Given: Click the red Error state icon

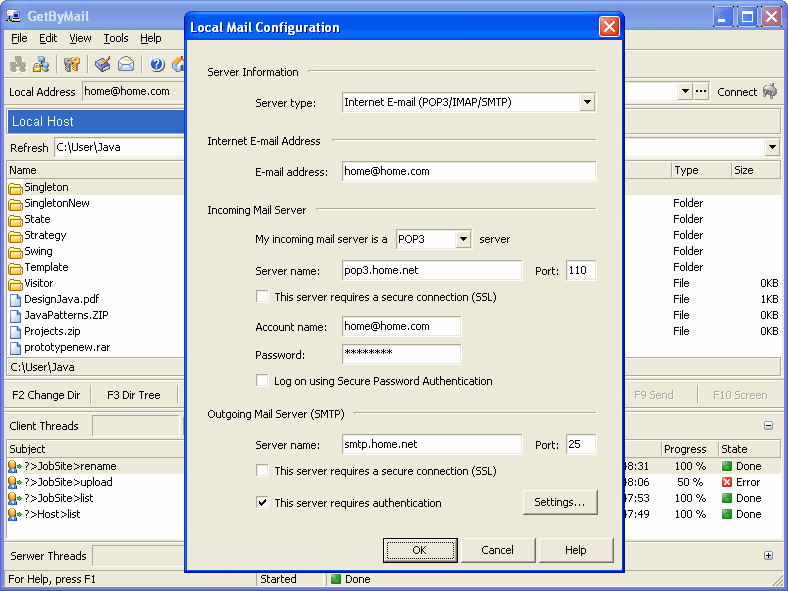Looking at the screenshot, I should point(727,482).
